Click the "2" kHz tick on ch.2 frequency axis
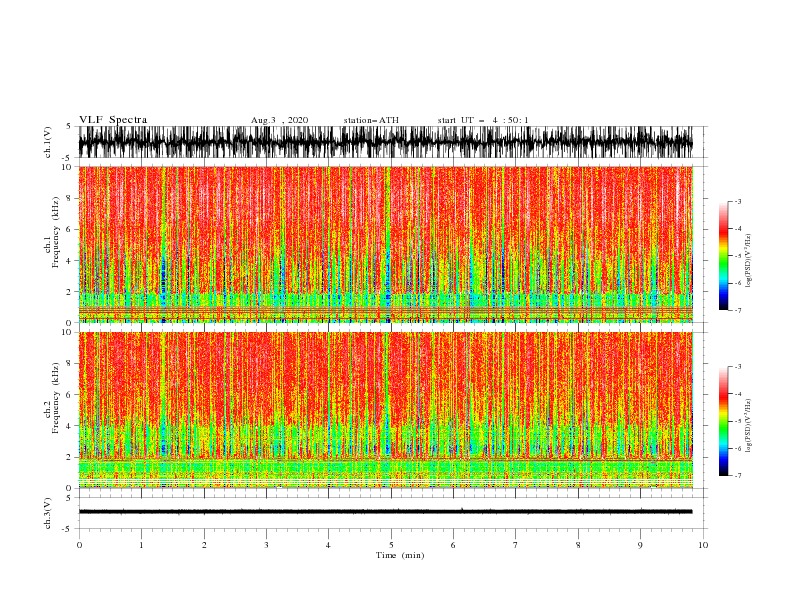Screen dimensions: 792x612 click(69, 457)
